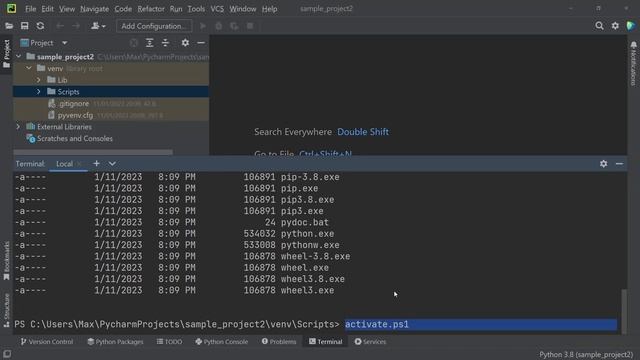Expand the Lib folder
This screenshot has width=640, height=360.
point(39,80)
